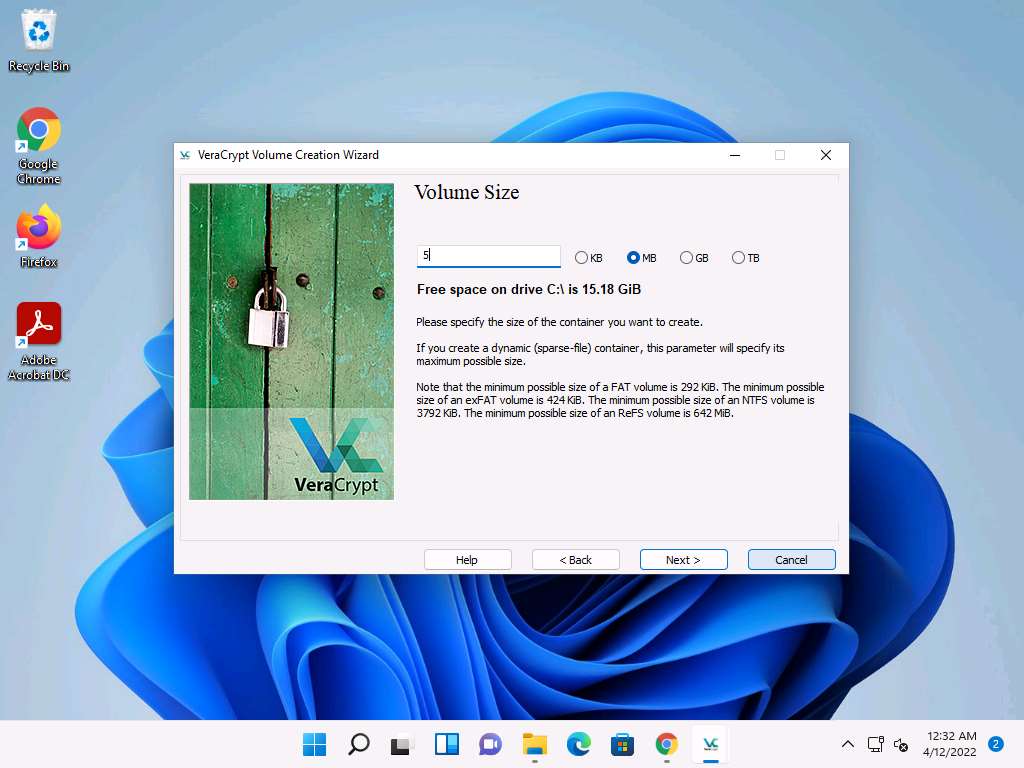Select the MB size unit
Image resolution: width=1024 pixels, height=768 pixels.
(633, 258)
